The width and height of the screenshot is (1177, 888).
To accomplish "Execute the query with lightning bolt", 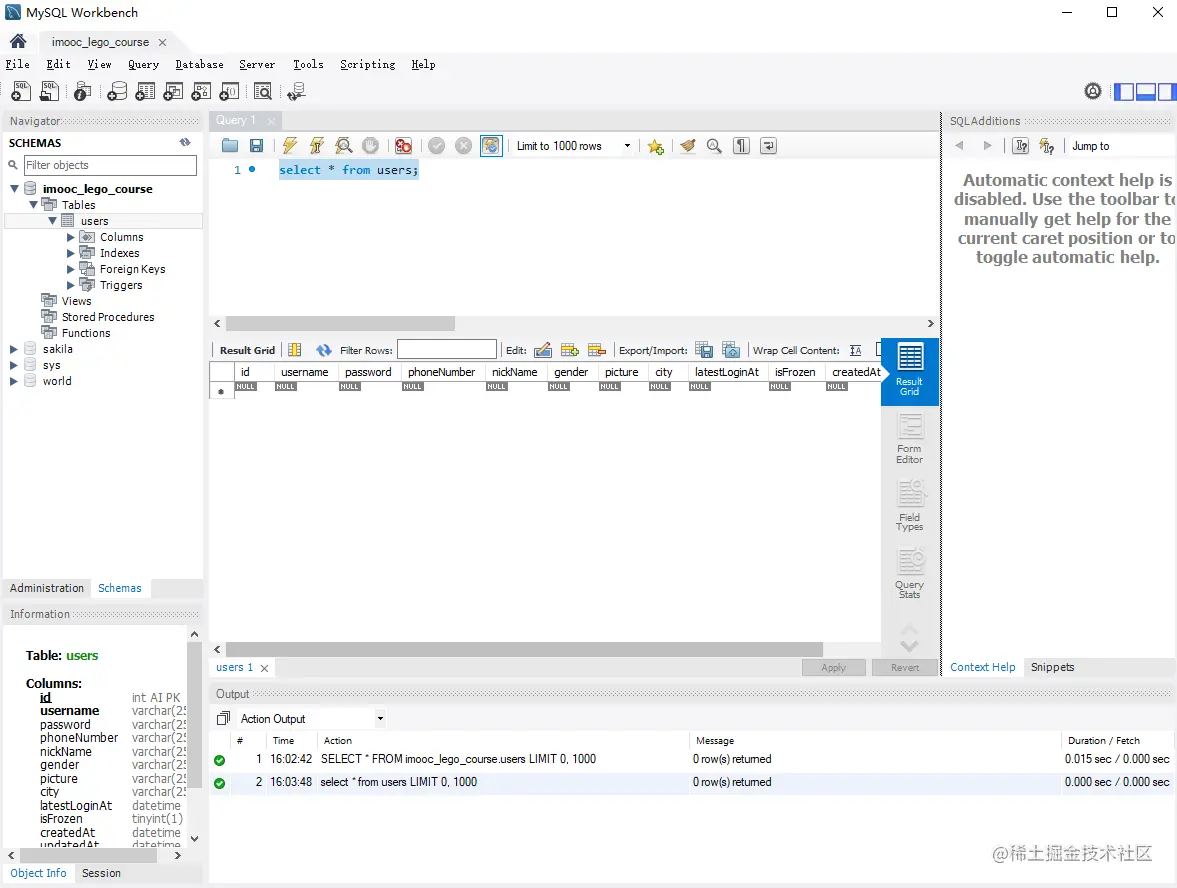I will [x=290, y=146].
